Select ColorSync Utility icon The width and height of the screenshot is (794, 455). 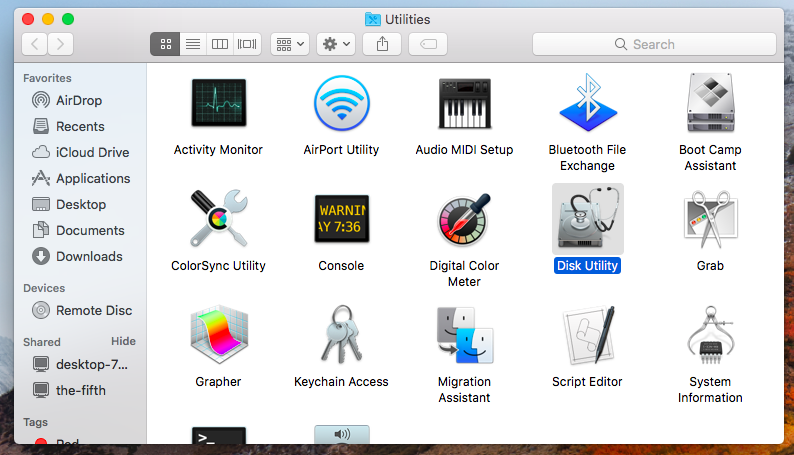pos(219,219)
